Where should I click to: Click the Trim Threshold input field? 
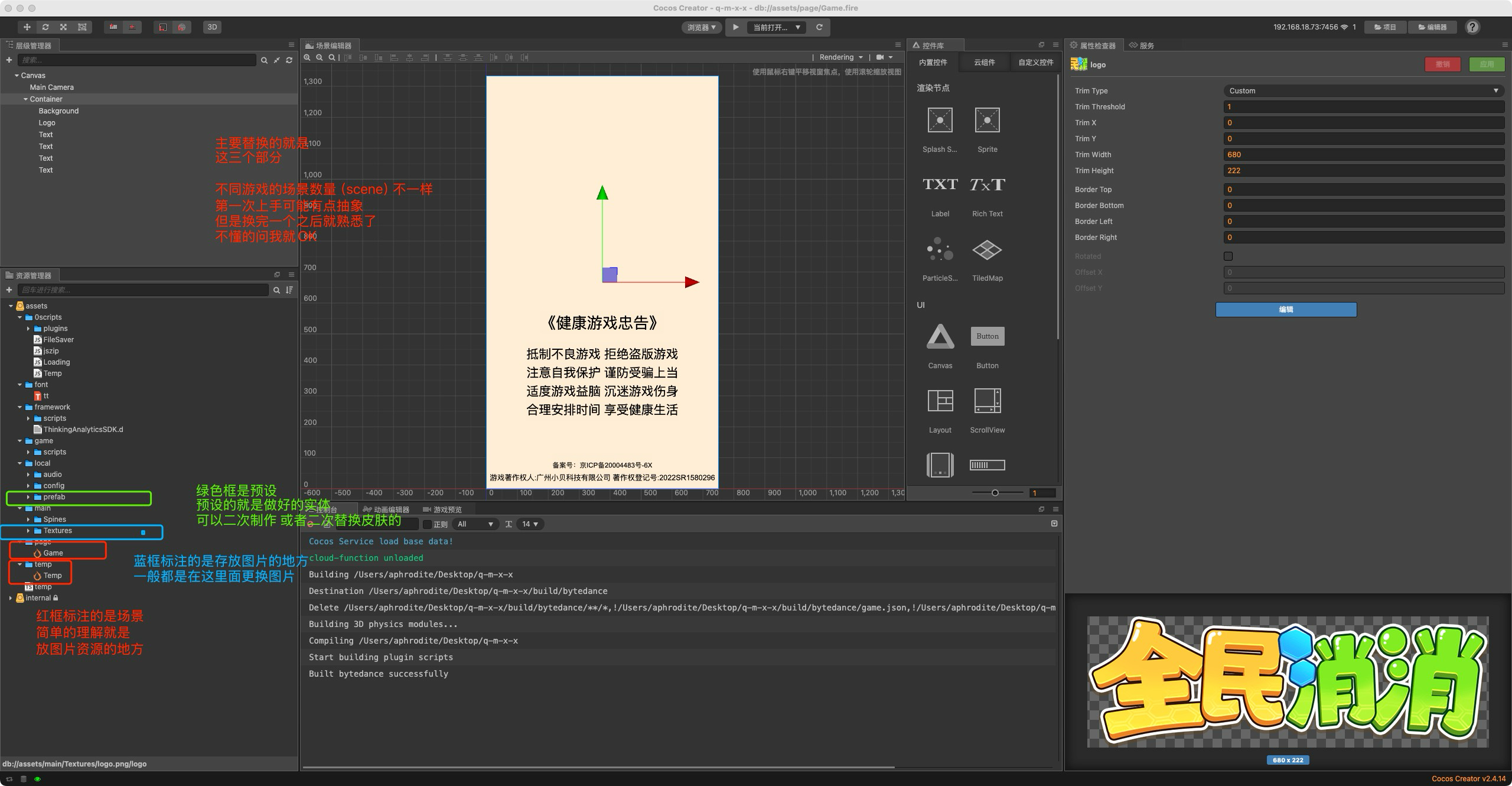click(x=1363, y=107)
